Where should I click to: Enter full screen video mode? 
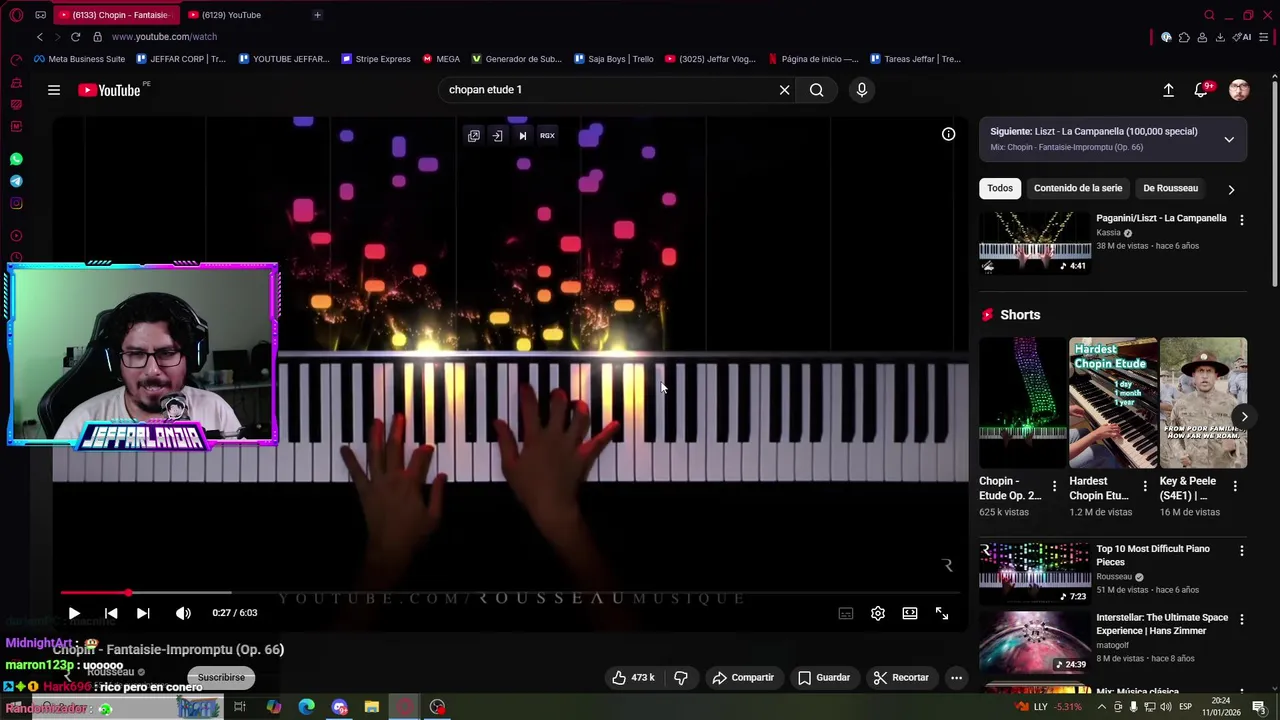pos(942,613)
